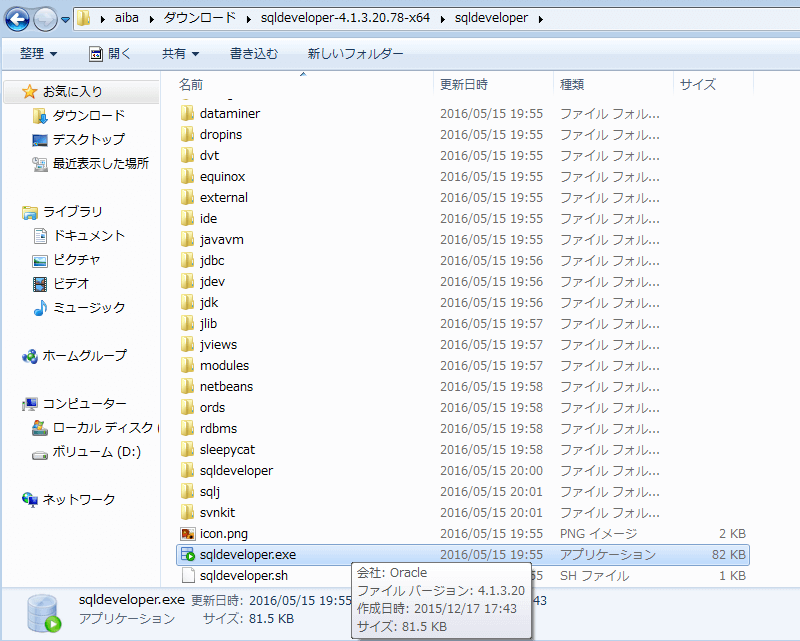
Task: Go back with the blue back arrow
Action: click(17, 19)
